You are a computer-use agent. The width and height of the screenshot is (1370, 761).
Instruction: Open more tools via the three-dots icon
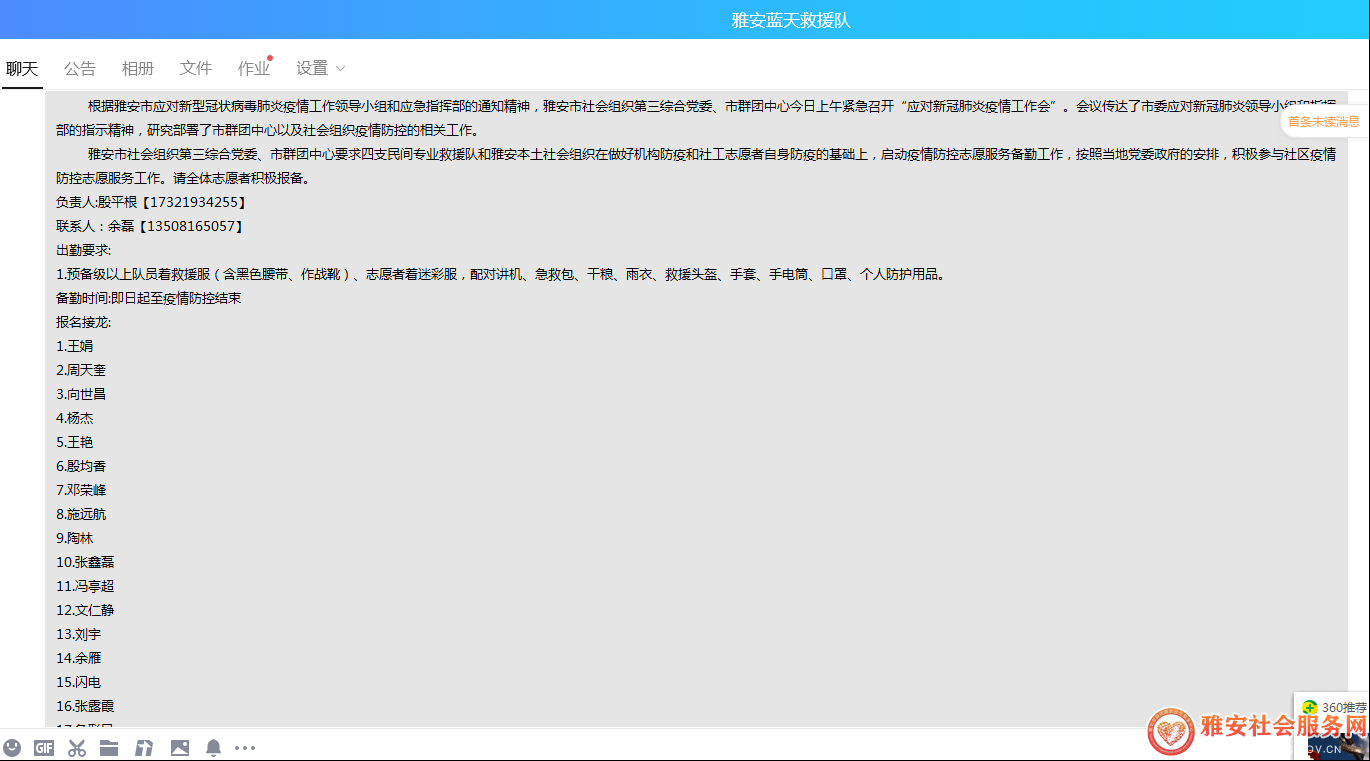pyautogui.click(x=245, y=747)
